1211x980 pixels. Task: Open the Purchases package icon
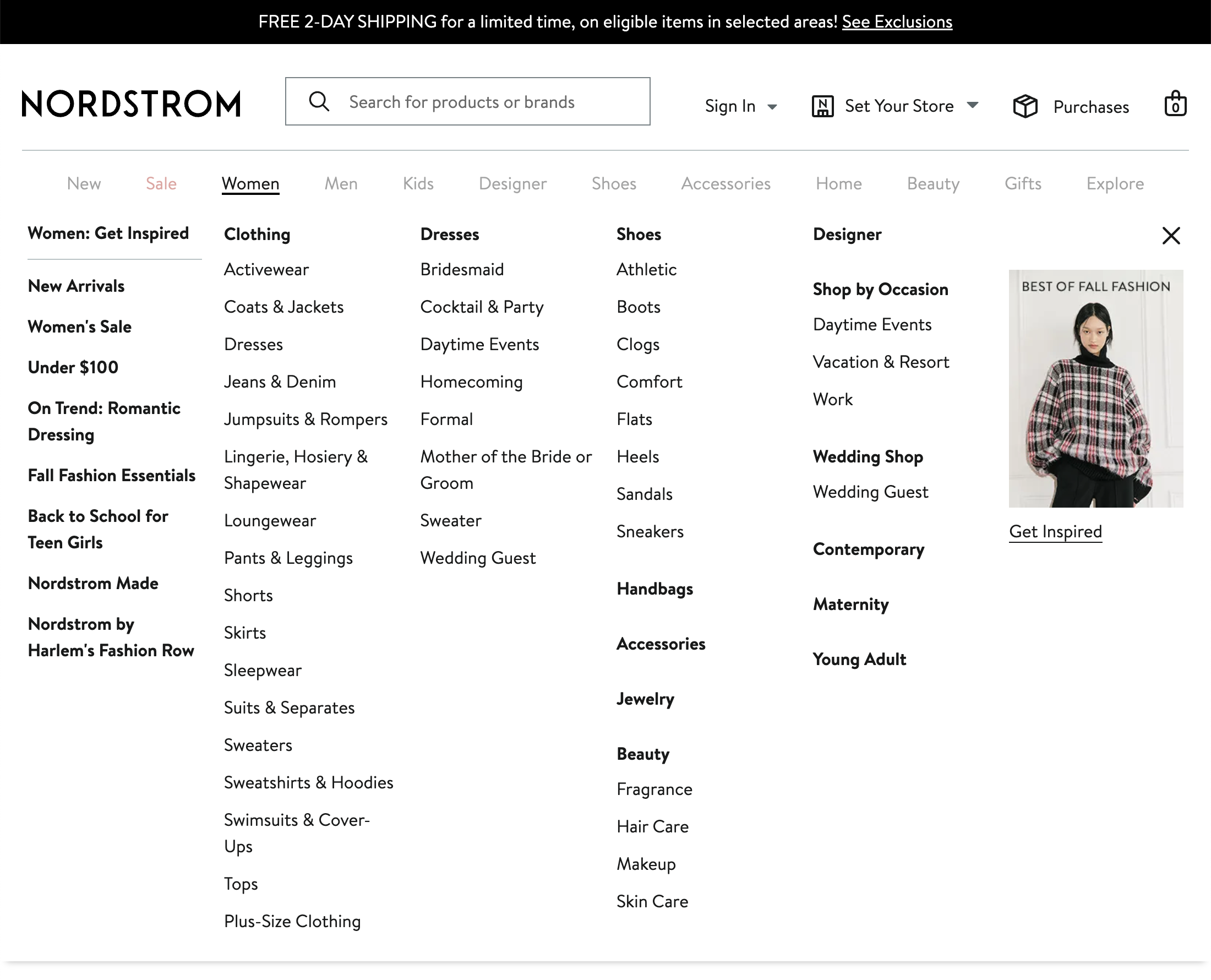click(x=1025, y=106)
